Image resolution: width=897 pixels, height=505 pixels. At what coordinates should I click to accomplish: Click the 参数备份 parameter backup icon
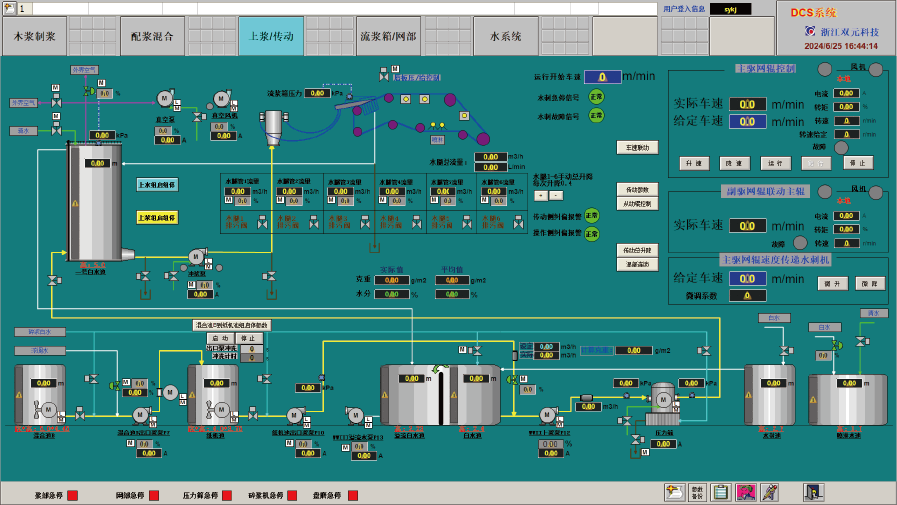pos(698,491)
